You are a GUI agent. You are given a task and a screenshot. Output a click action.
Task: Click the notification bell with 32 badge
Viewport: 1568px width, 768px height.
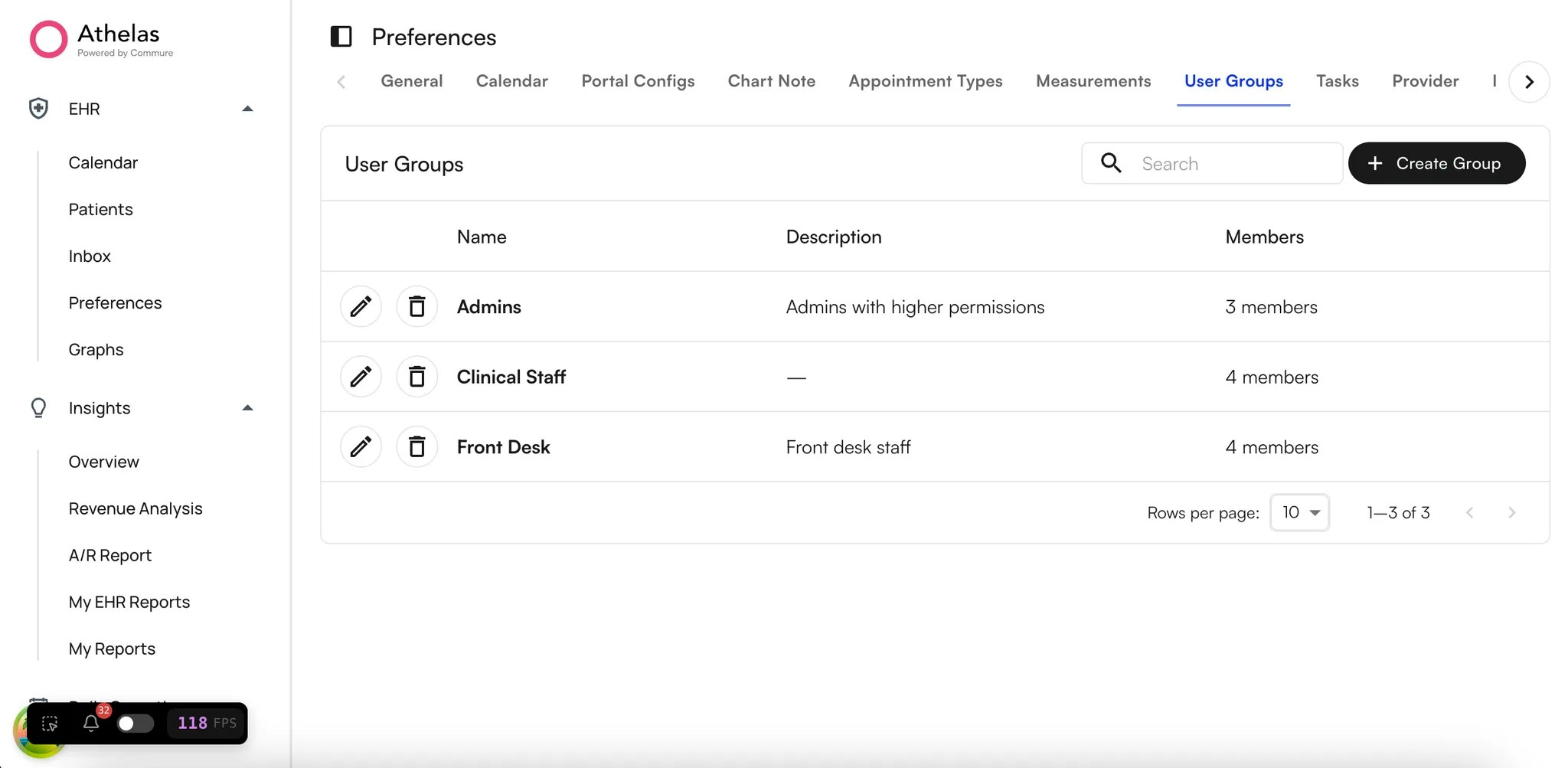[91, 723]
